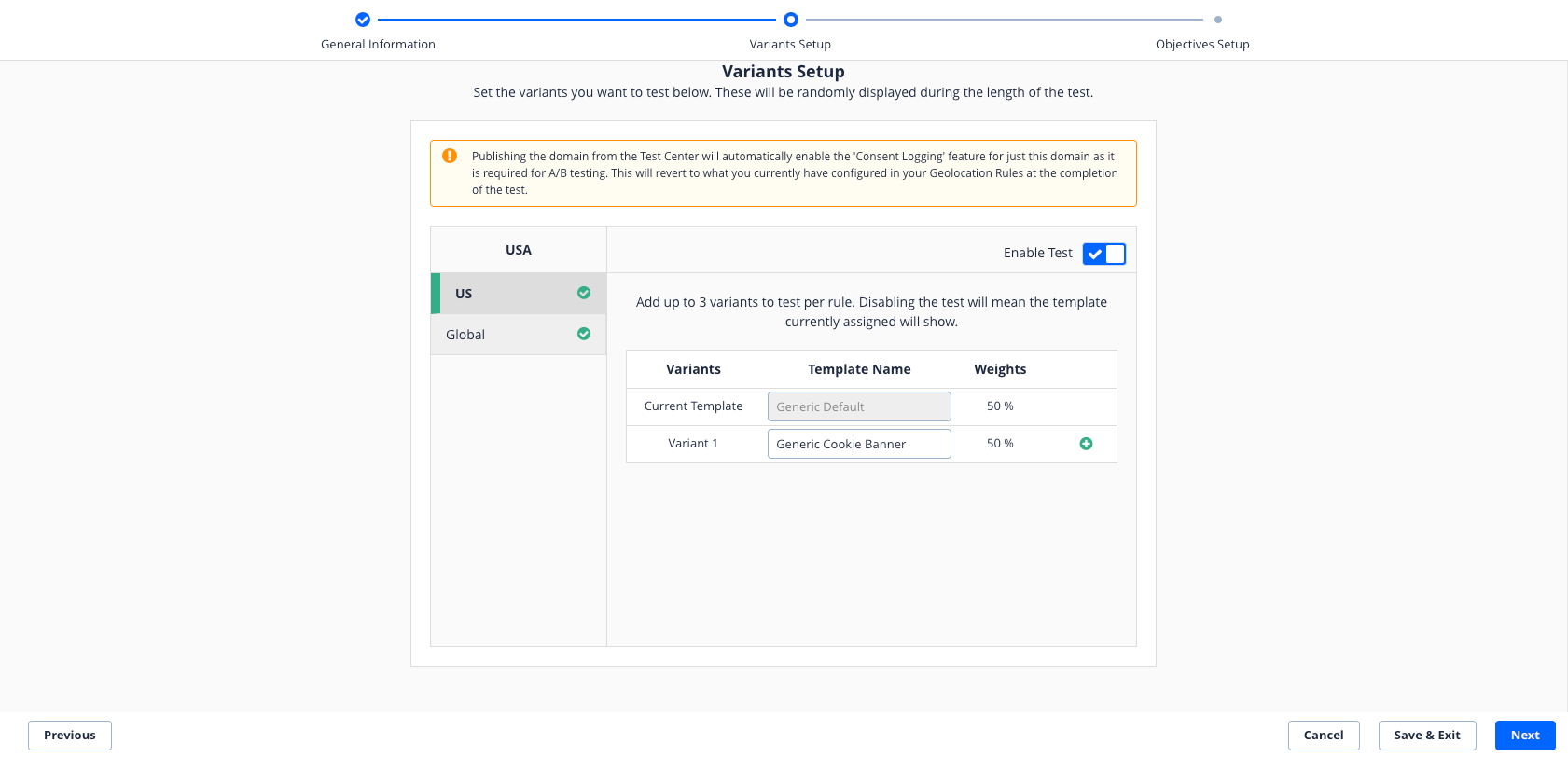
Task: Disable the Enable Test toggle
Action: click(x=1104, y=254)
